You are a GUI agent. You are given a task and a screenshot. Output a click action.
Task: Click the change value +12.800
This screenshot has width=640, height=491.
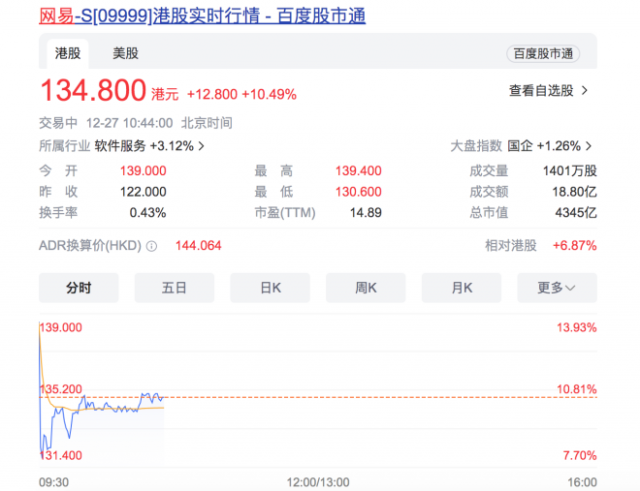click(212, 94)
